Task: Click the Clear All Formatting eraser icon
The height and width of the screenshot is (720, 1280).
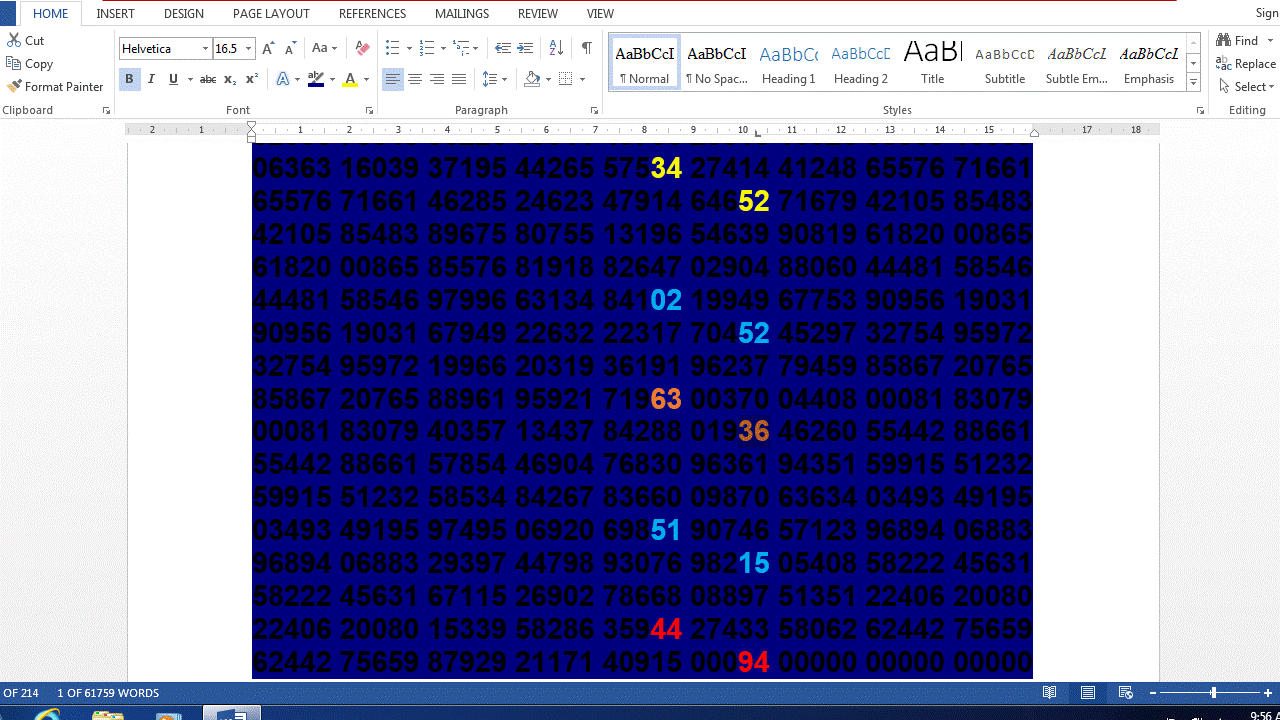Action: pyautogui.click(x=363, y=48)
